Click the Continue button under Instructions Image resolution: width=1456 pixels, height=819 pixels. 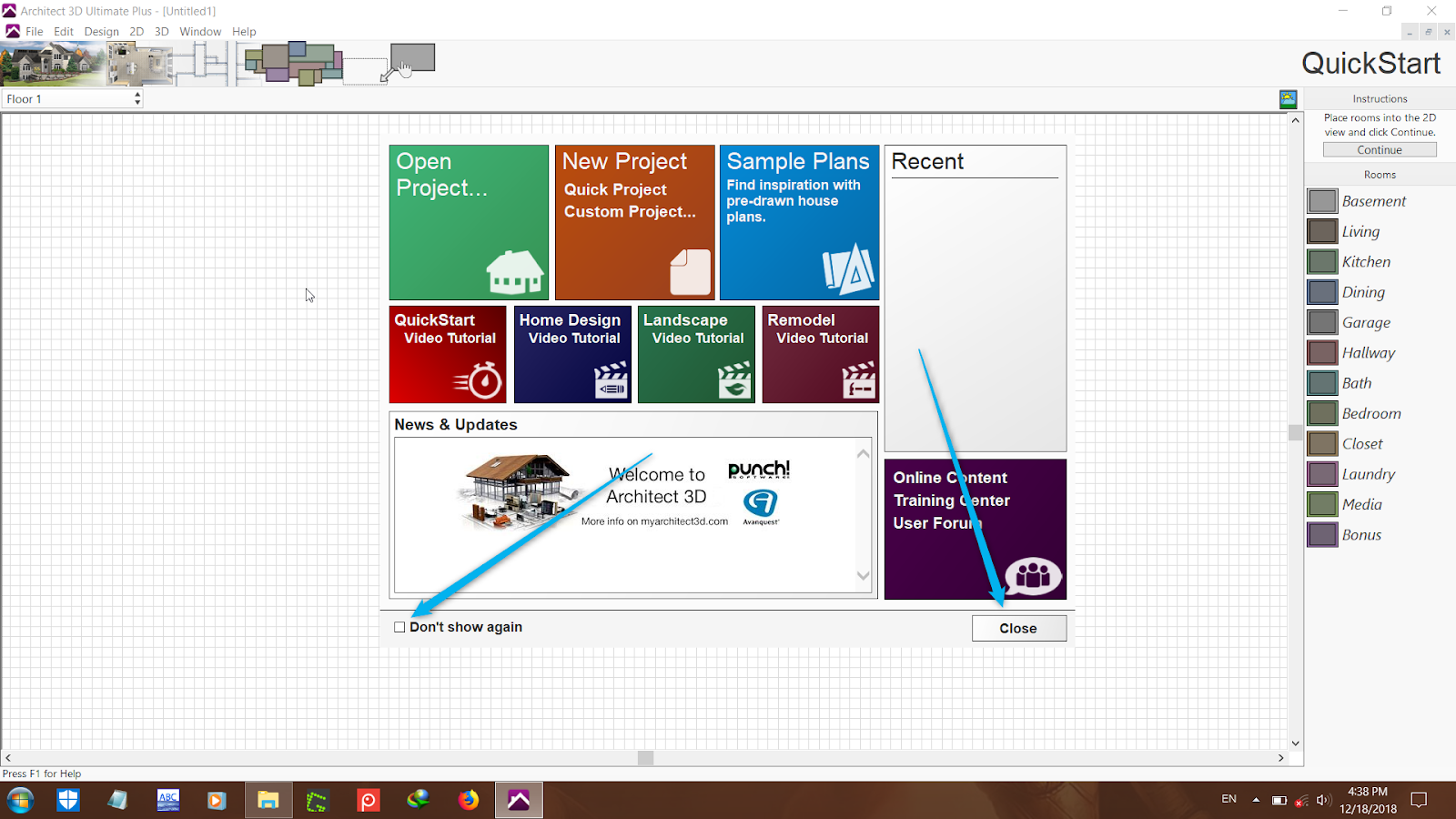[x=1380, y=150]
